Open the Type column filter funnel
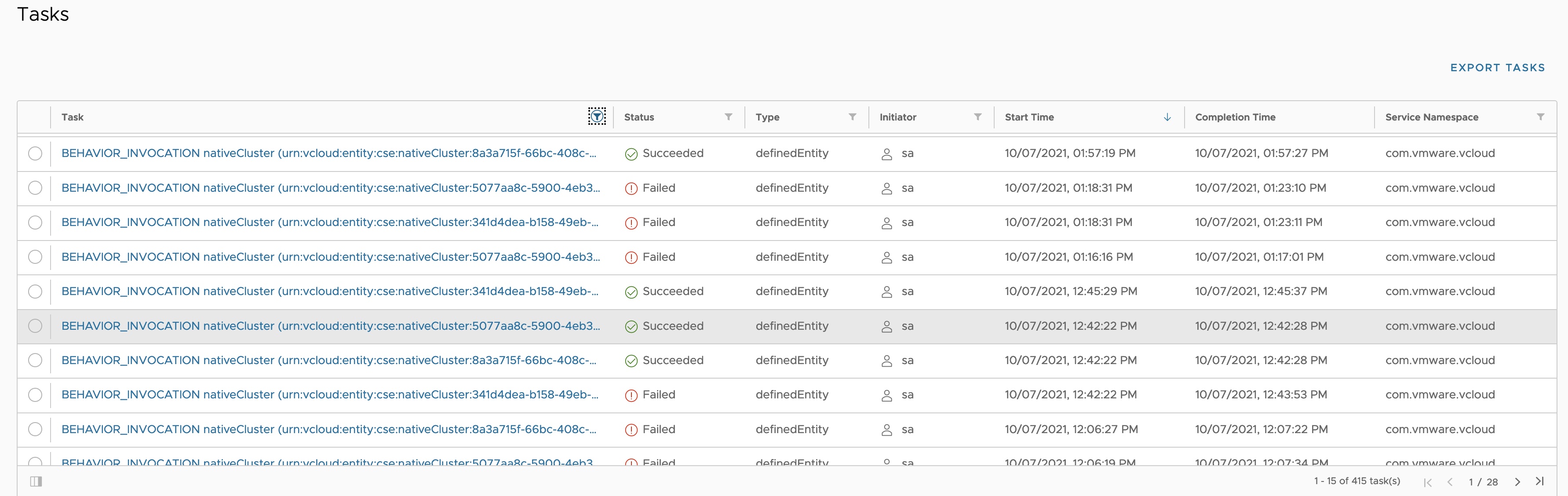Viewport: 1568px width, 496px height. 853,117
